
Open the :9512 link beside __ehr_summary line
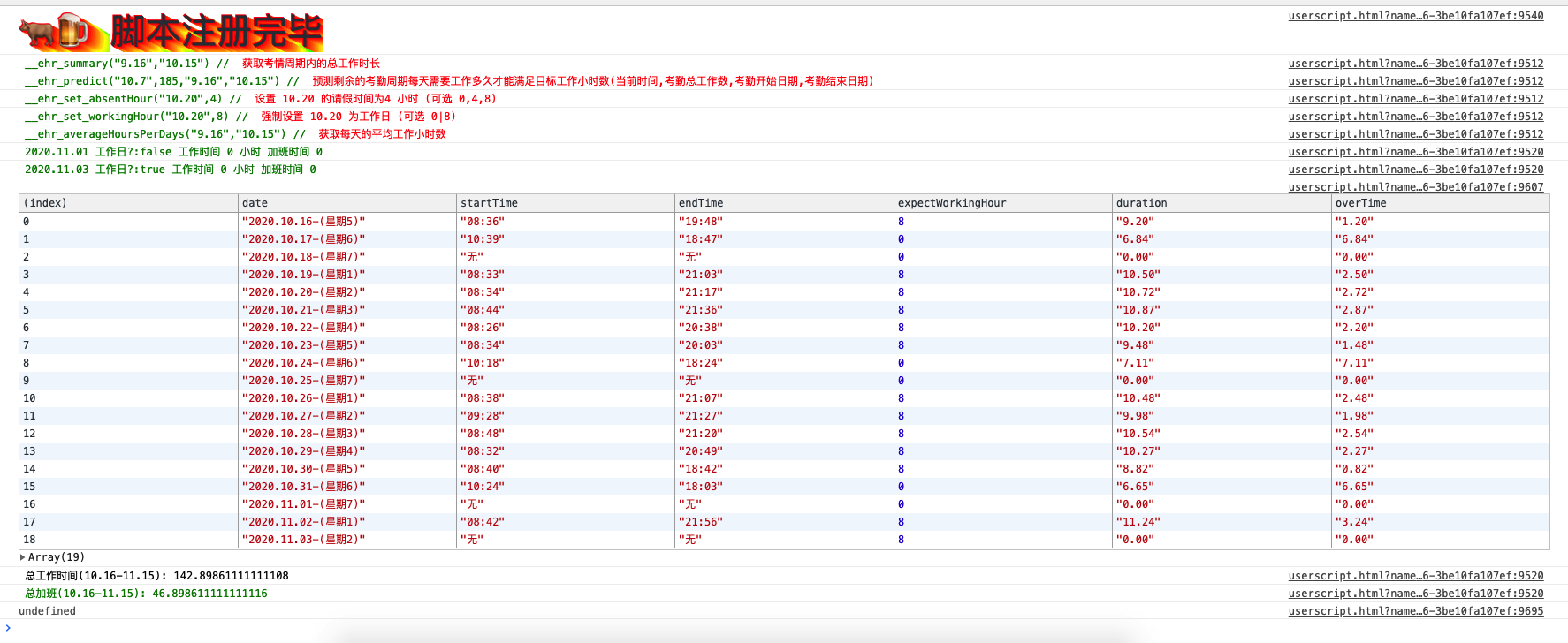1416,64
